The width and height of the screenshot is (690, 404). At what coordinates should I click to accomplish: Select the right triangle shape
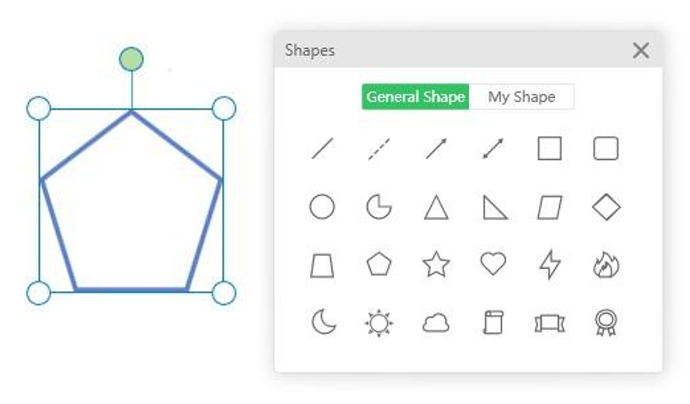point(493,207)
